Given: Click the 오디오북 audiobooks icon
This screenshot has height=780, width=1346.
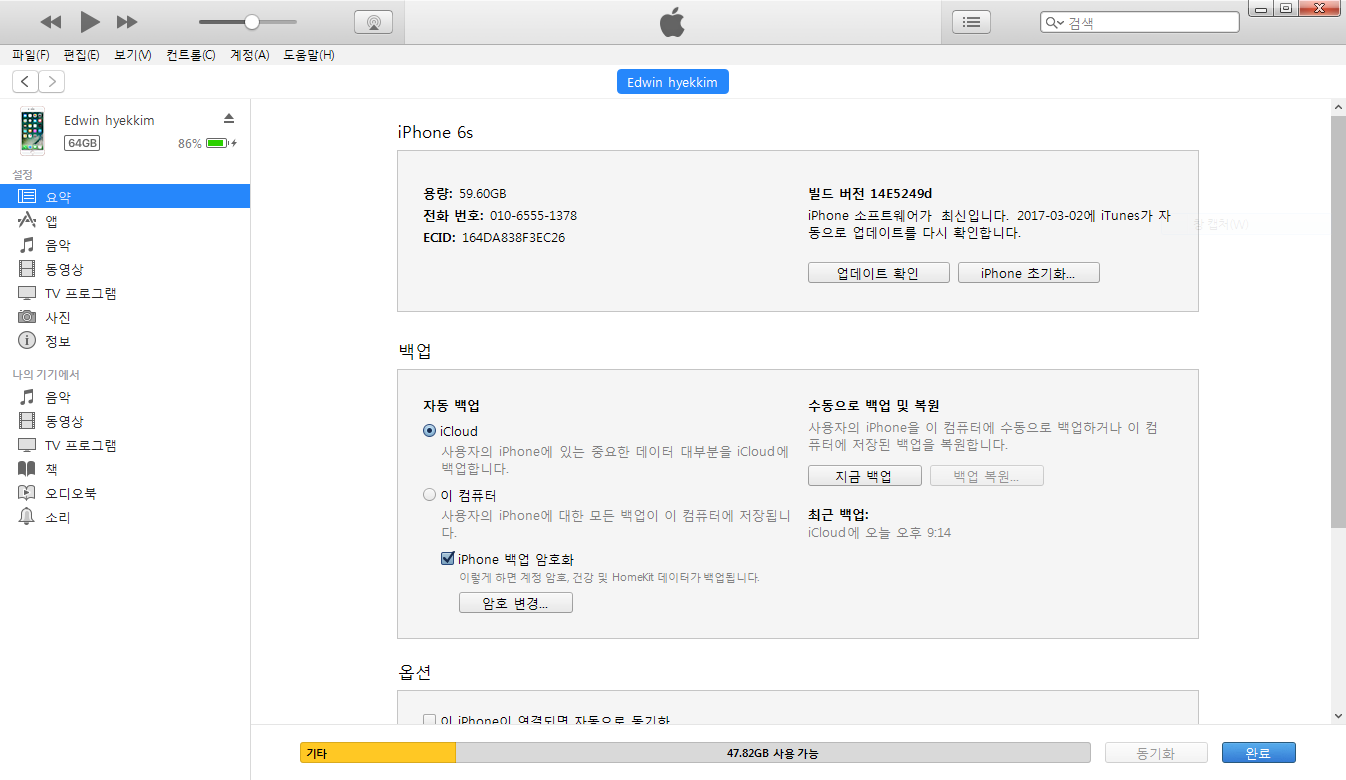Looking at the screenshot, I should pyautogui.click(x=27, y=493).
